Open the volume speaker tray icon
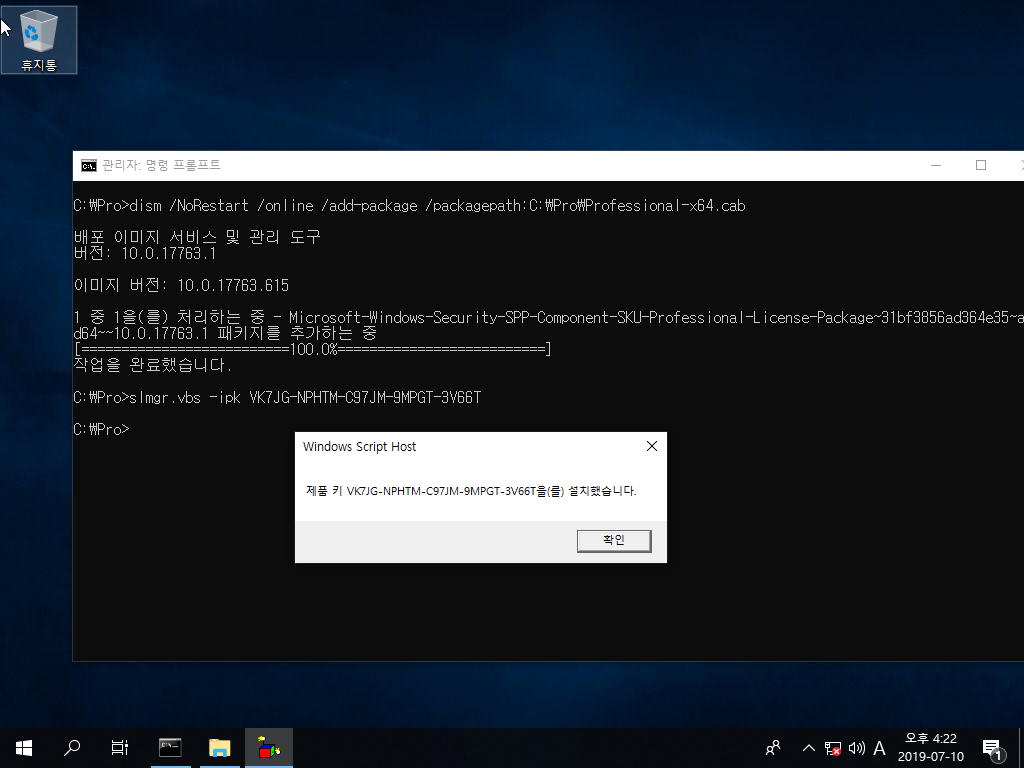 tap(856, 748)
